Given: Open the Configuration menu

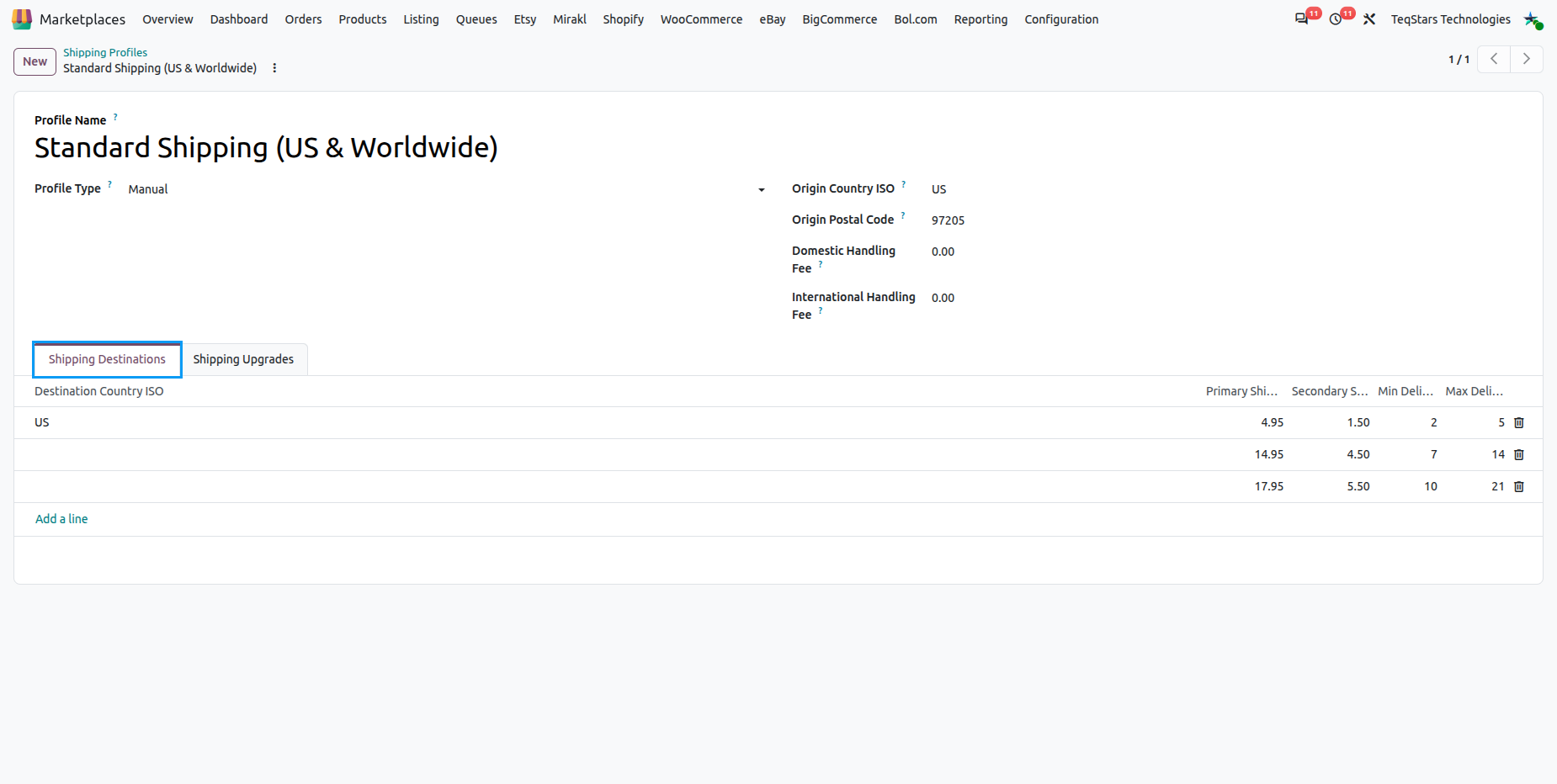Looking at the screenshot, I should (x=1061, y=19).
